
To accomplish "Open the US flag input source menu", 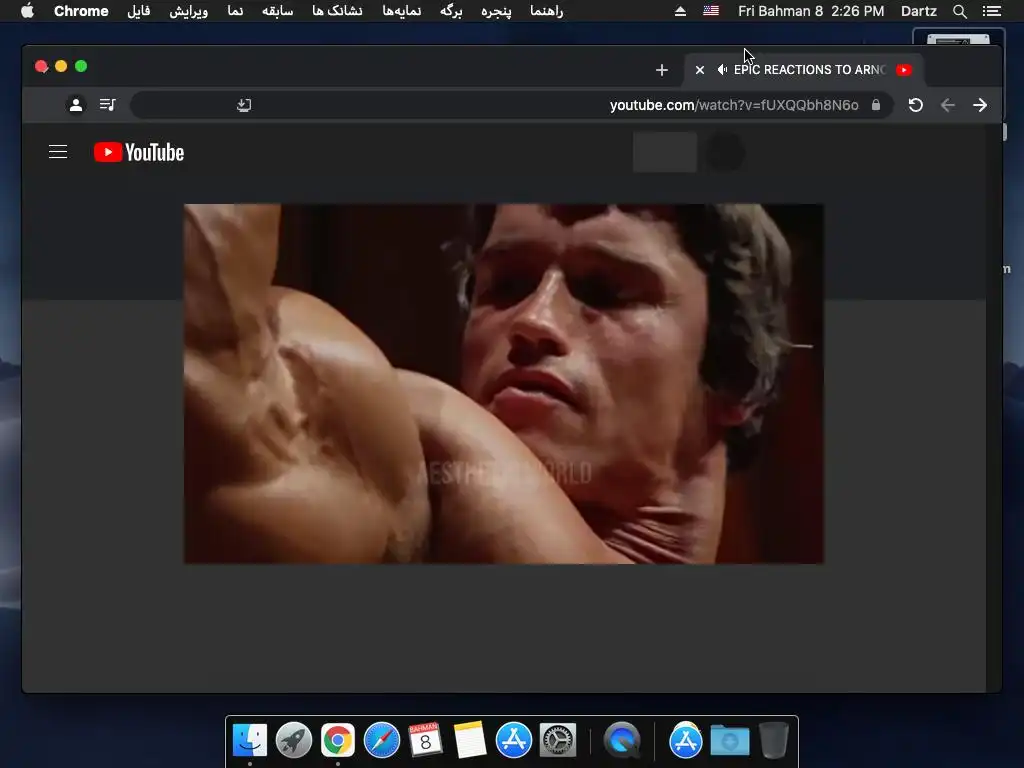I will pyautogui.click(x=711, y=11).
